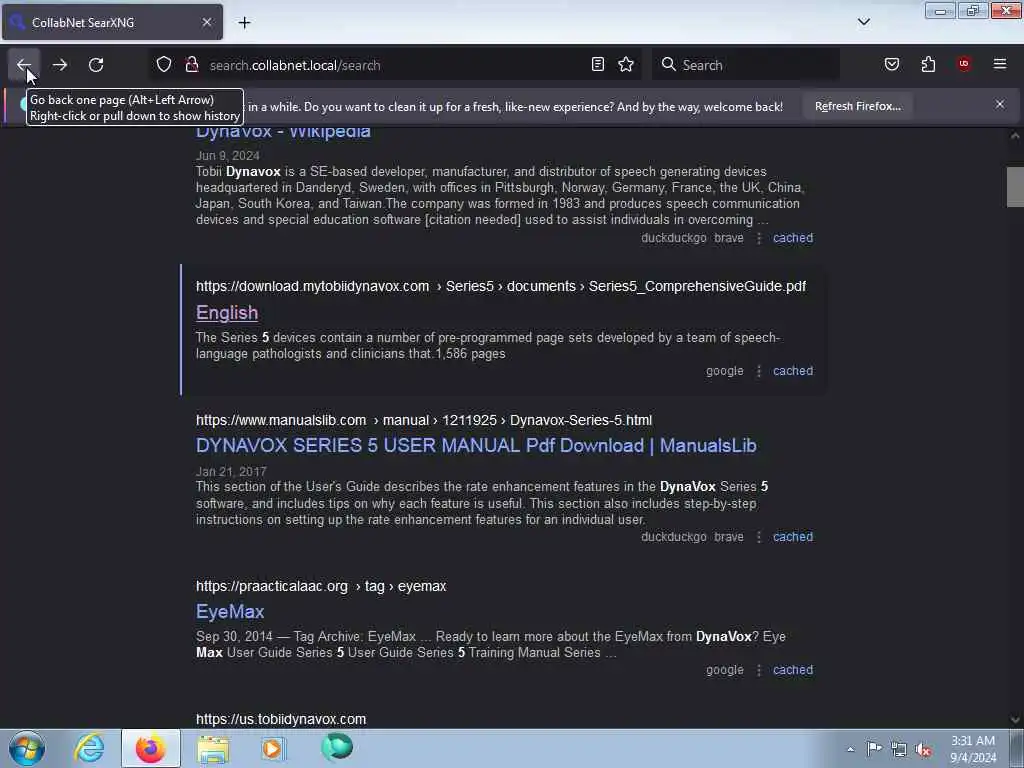Click the muted volume tray icon

pos(923,750)
